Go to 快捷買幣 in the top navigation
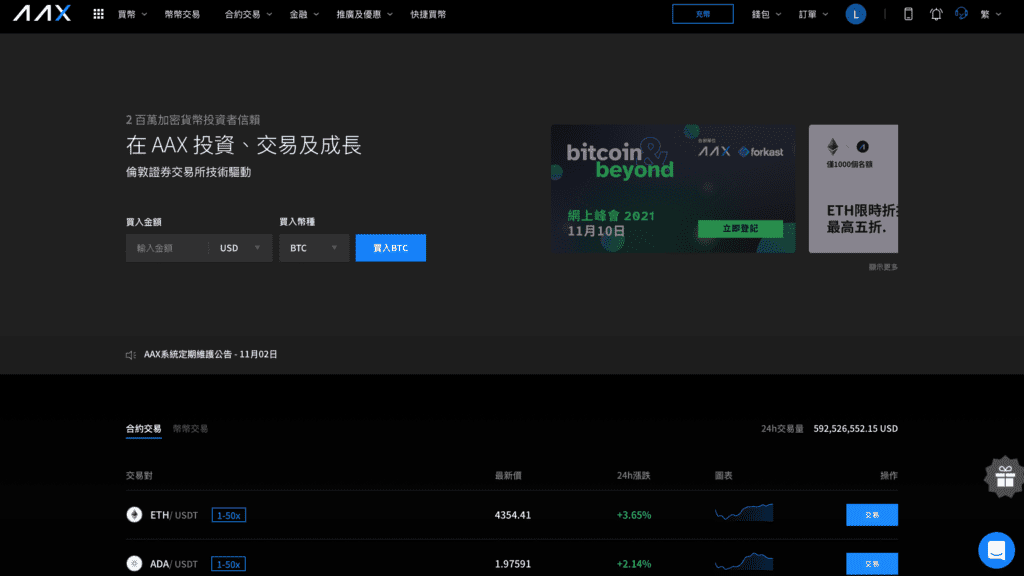 428,14
